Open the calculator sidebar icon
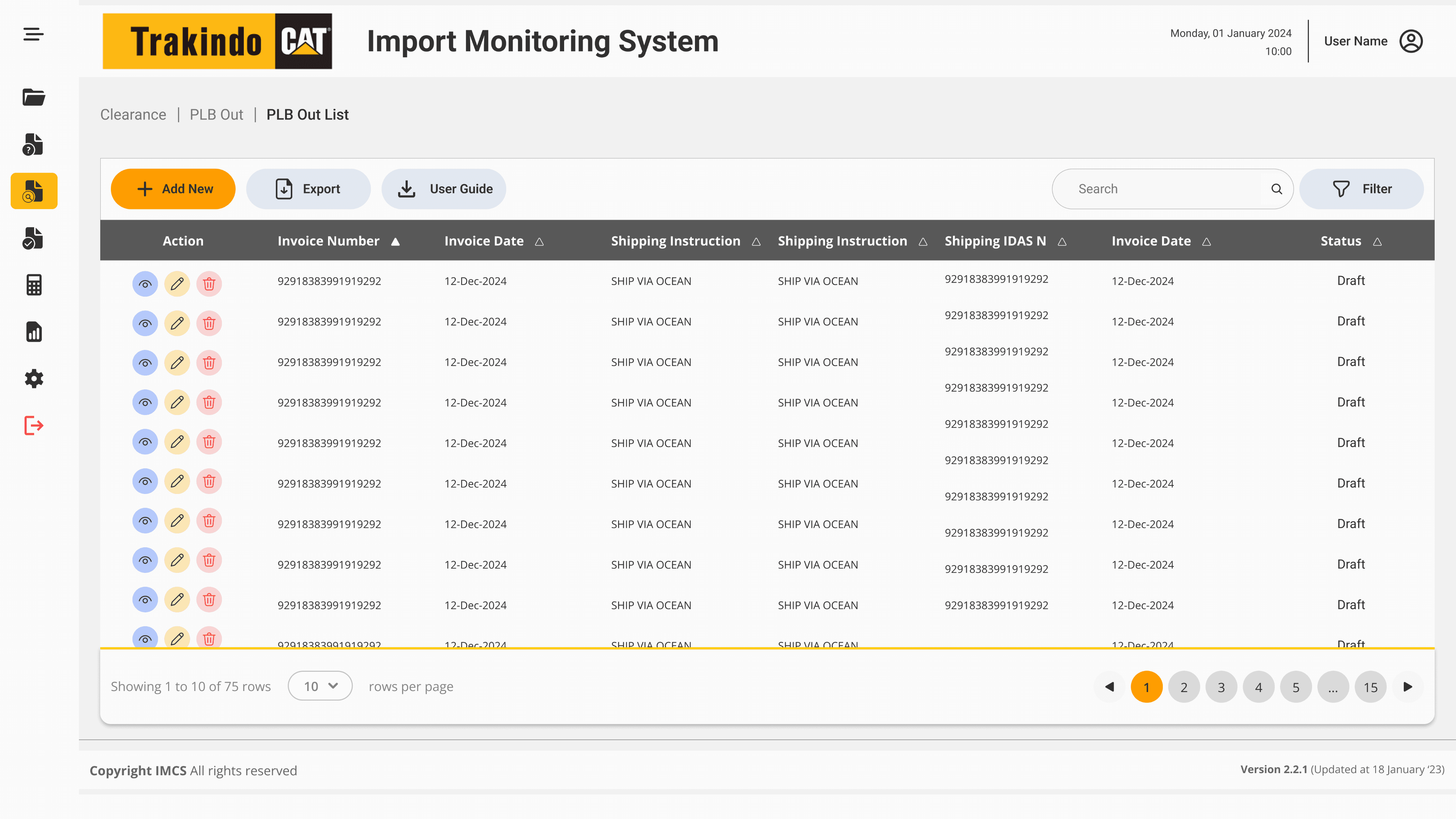This screenshot has width=1456, height=819. coord(34,285)
